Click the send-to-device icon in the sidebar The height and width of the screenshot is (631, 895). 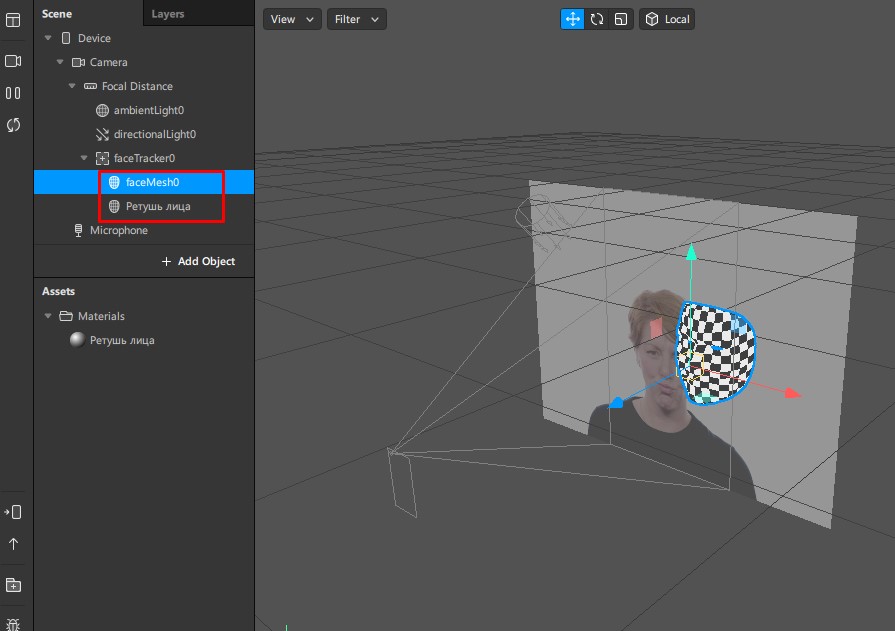tap(13, 512)
